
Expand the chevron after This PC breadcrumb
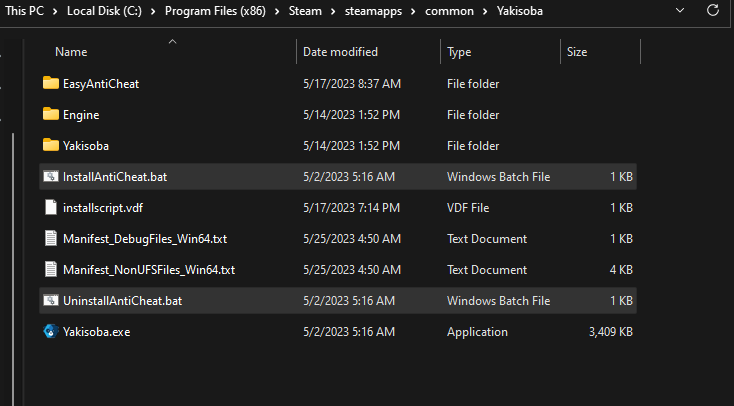(55, 11)
